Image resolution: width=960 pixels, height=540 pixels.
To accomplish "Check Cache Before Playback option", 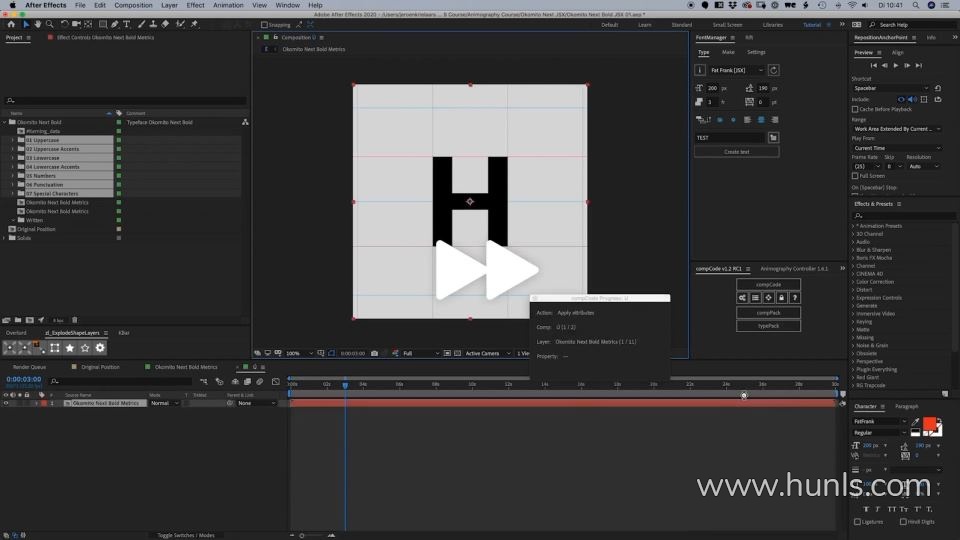I will point(856,109).
